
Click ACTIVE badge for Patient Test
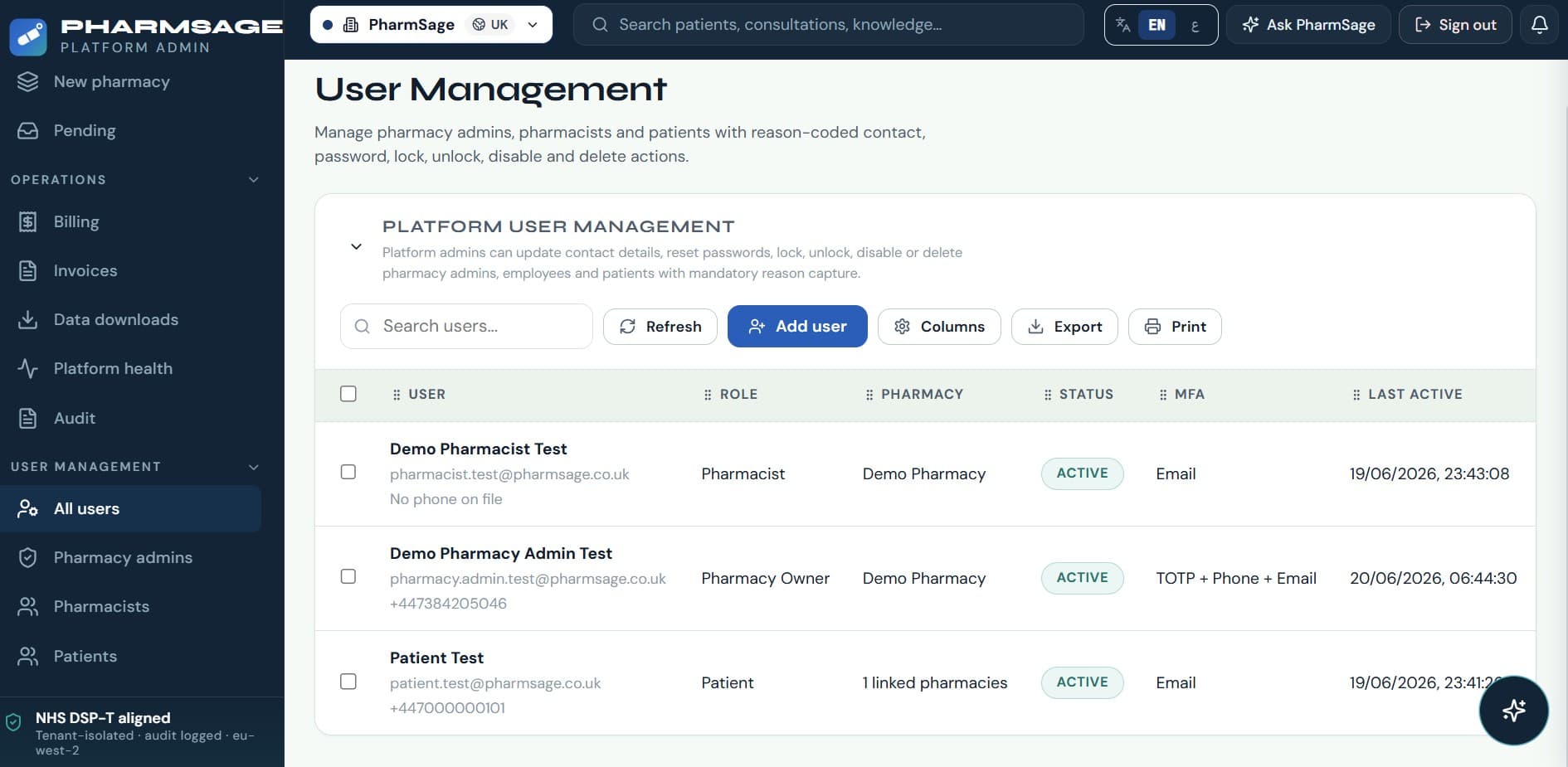point(1083,682)
